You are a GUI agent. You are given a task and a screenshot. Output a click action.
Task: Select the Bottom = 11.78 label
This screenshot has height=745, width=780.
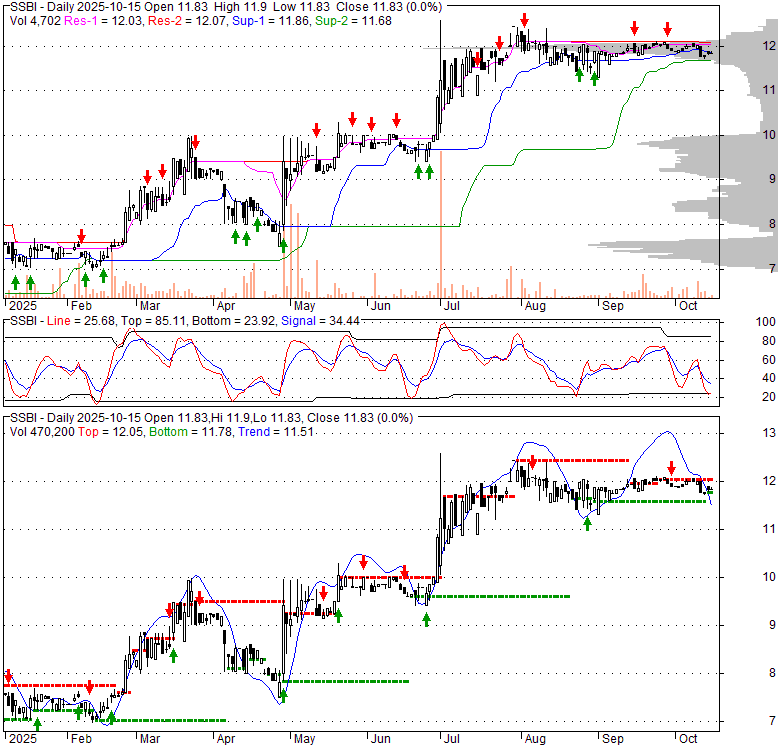tap(191, 432)
